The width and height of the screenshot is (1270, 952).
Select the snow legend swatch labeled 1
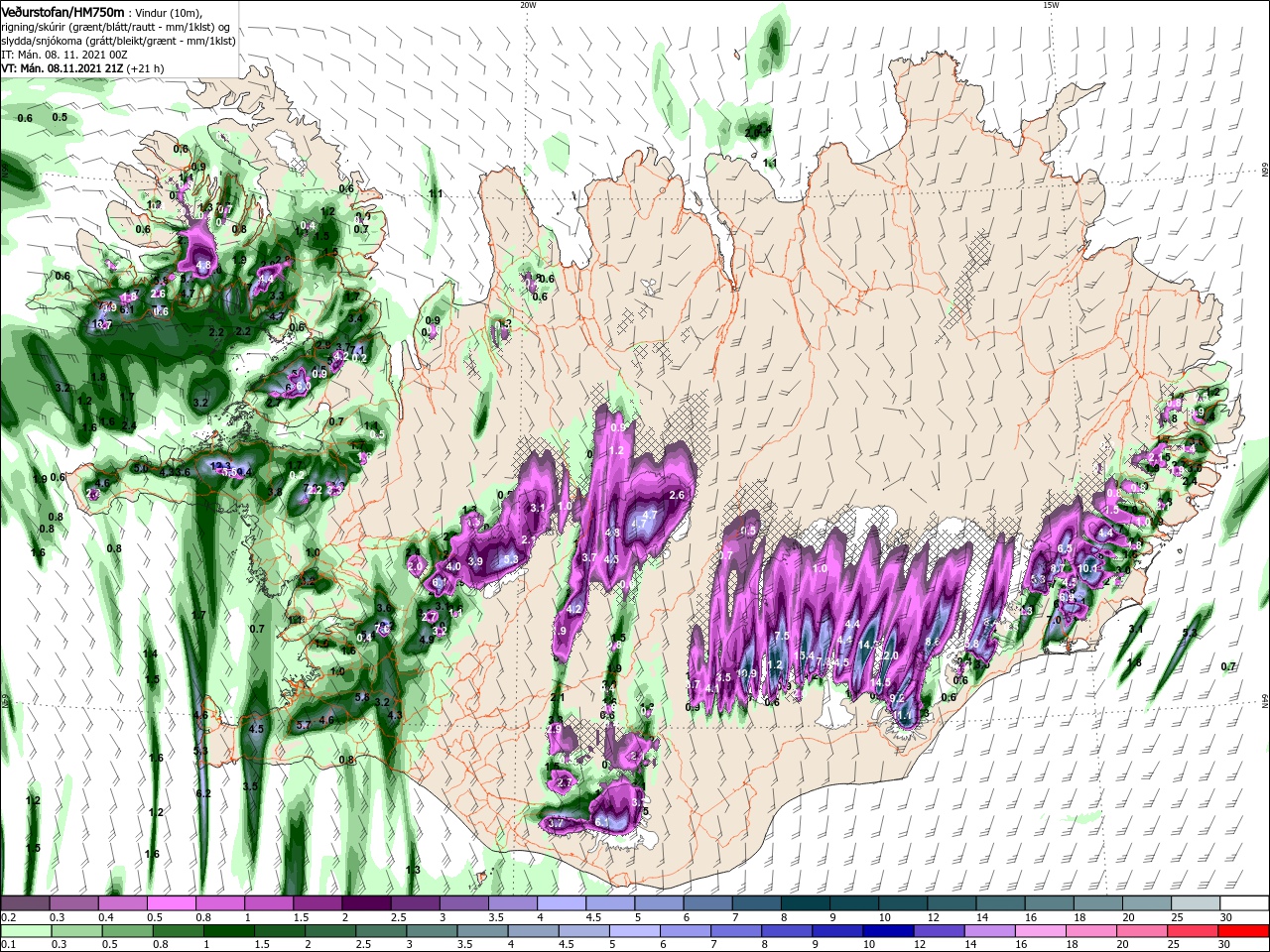tap(269, 902)
